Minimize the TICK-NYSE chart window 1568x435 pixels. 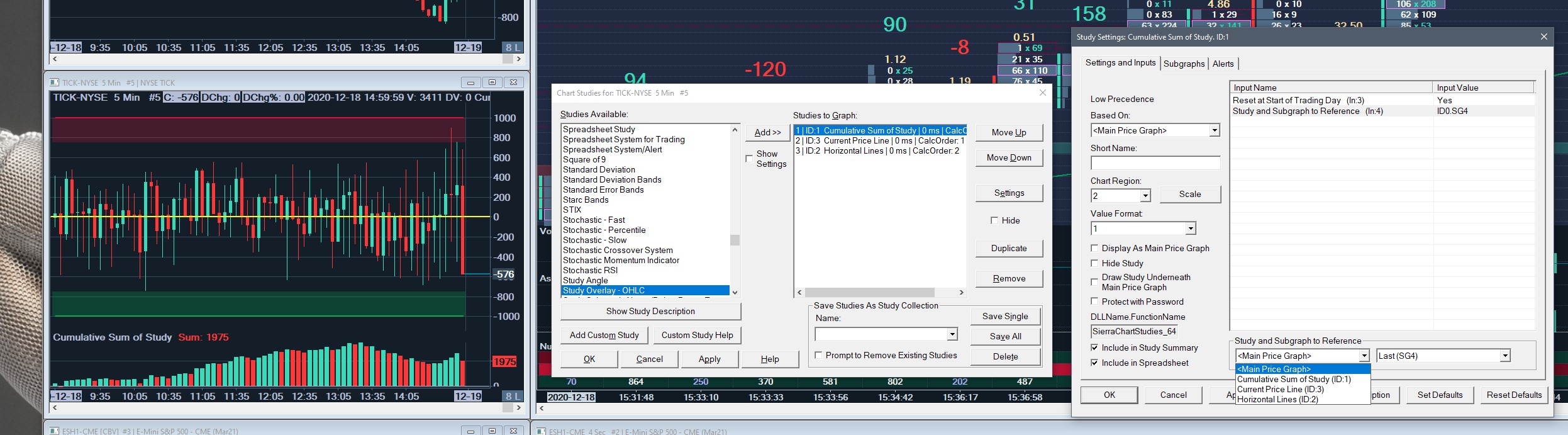(x=470, y=82)
